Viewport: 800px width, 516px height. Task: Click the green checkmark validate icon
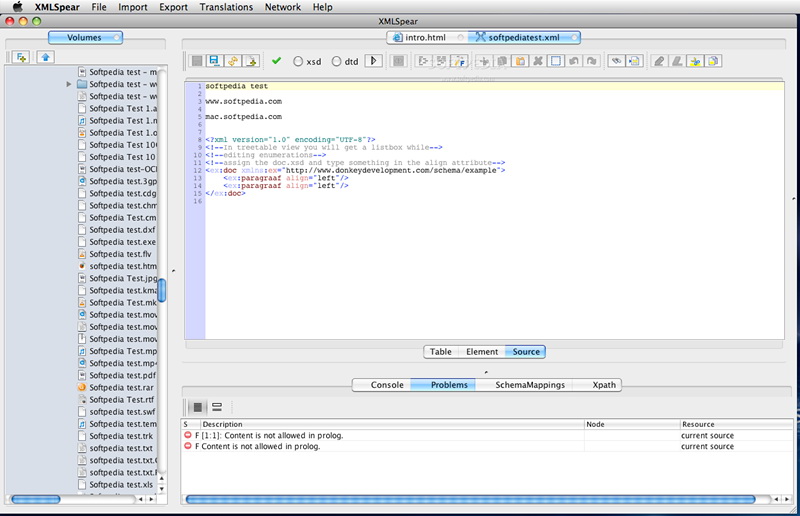coord(277,61)
